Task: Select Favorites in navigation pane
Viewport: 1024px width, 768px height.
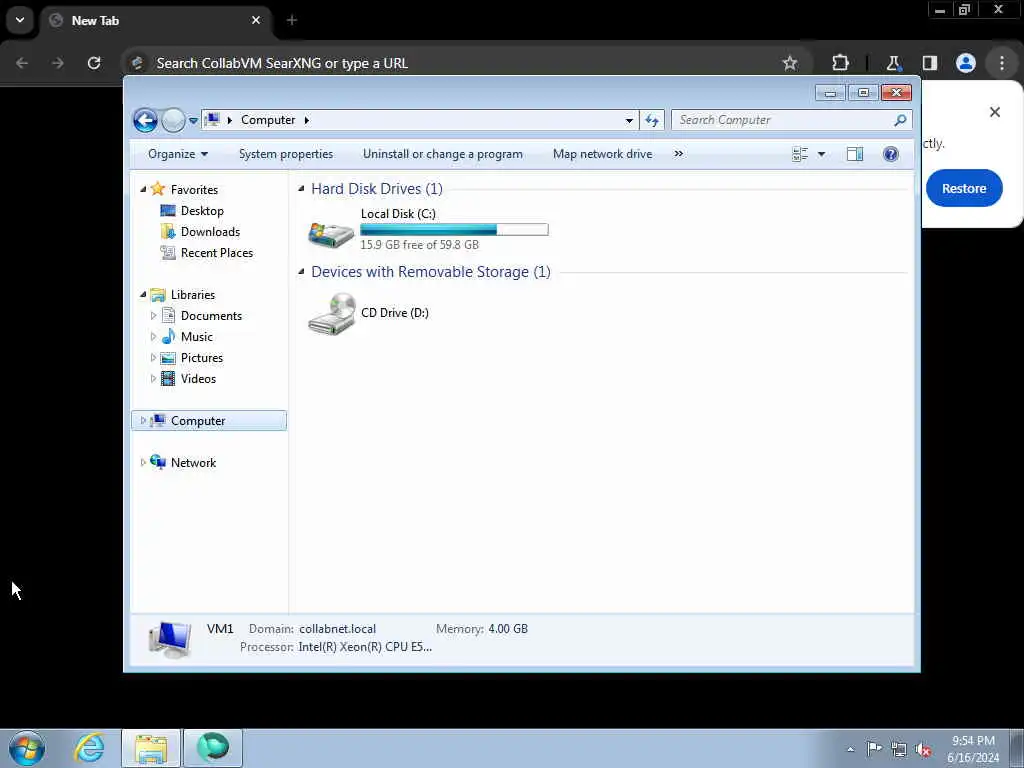Action: 194,189
